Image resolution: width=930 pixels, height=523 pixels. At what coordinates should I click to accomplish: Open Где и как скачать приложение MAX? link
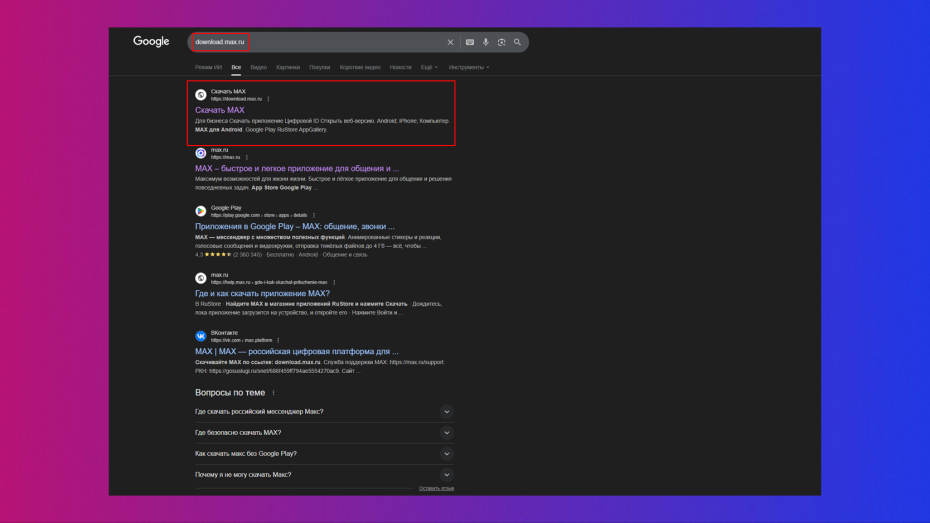click(x=262, y=294)
